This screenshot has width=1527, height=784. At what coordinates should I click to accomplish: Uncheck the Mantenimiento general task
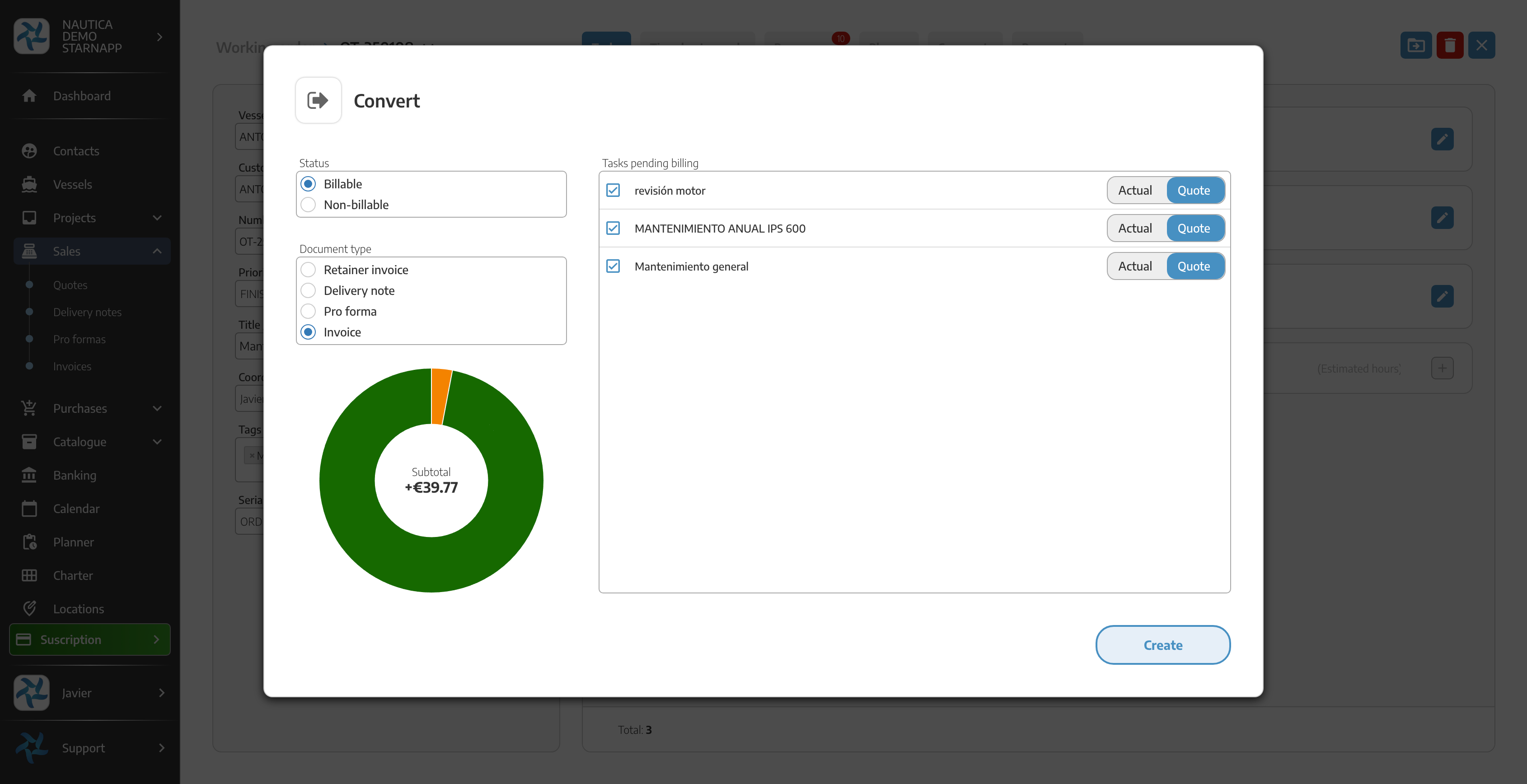pos(613,266)
